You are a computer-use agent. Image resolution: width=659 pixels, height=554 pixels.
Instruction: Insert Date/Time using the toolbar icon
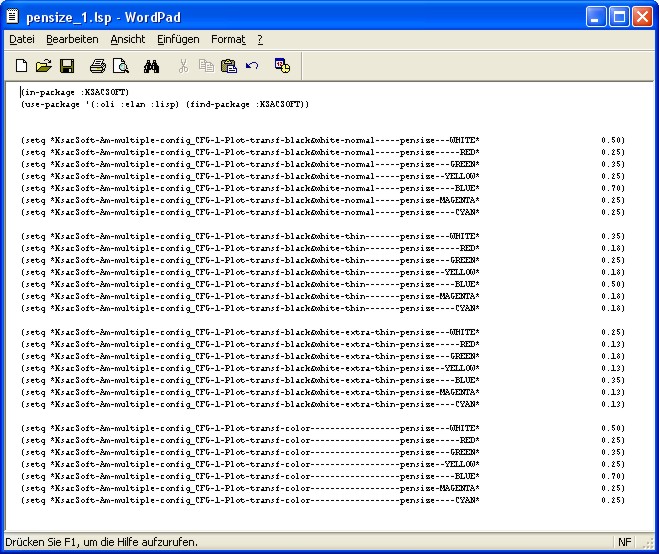tap(282, 67)
